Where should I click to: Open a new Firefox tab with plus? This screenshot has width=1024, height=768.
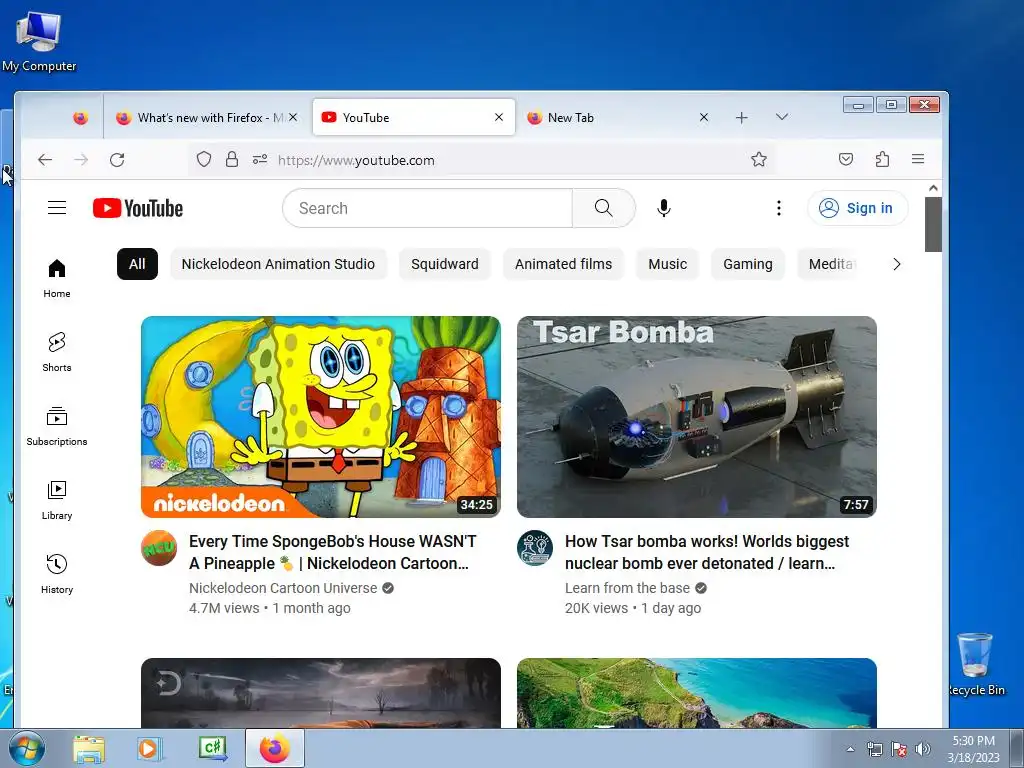tap(741, 118)
